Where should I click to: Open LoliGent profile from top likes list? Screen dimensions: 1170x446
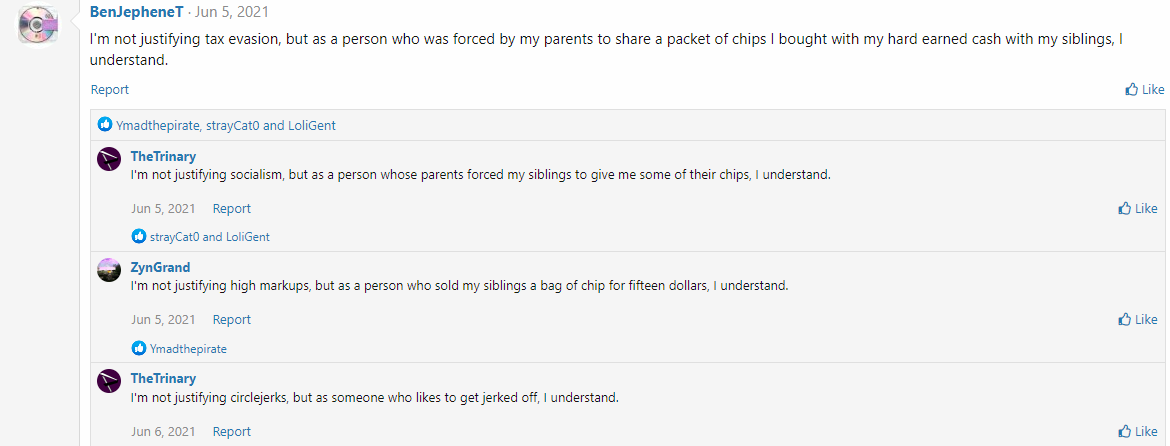point(312,126)
